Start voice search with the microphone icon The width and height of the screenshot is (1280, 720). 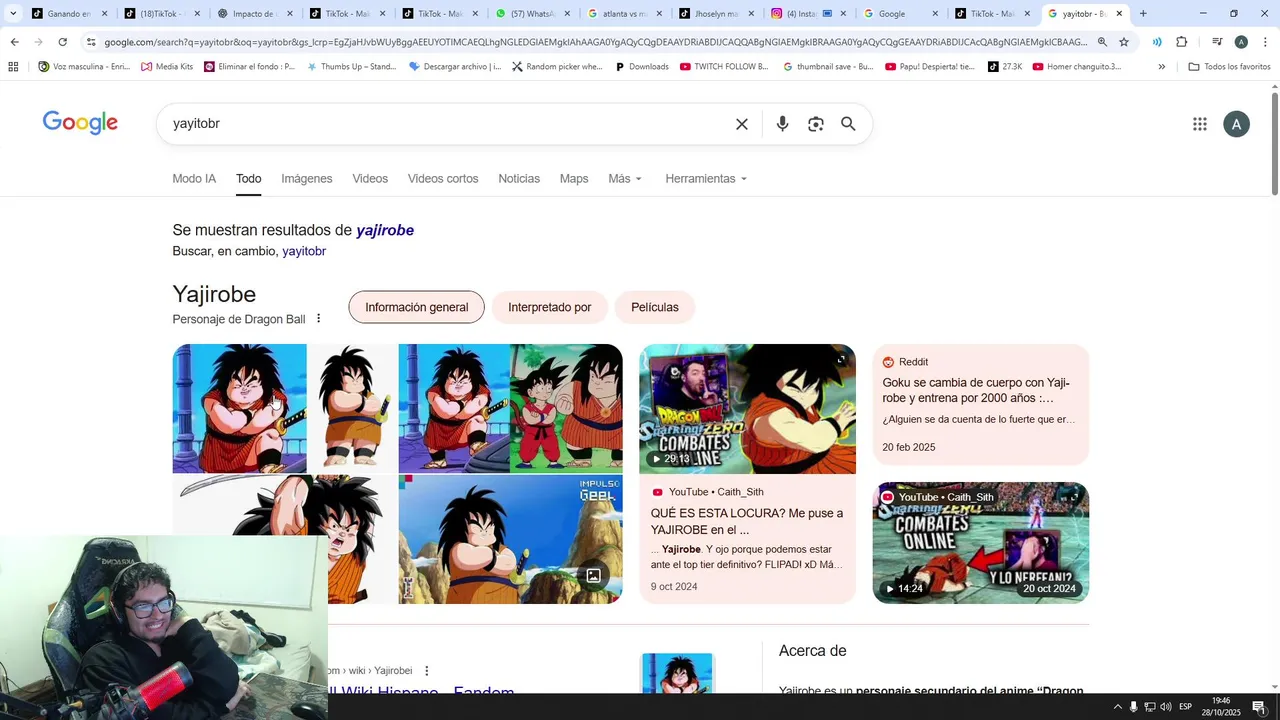coord(782,124)
